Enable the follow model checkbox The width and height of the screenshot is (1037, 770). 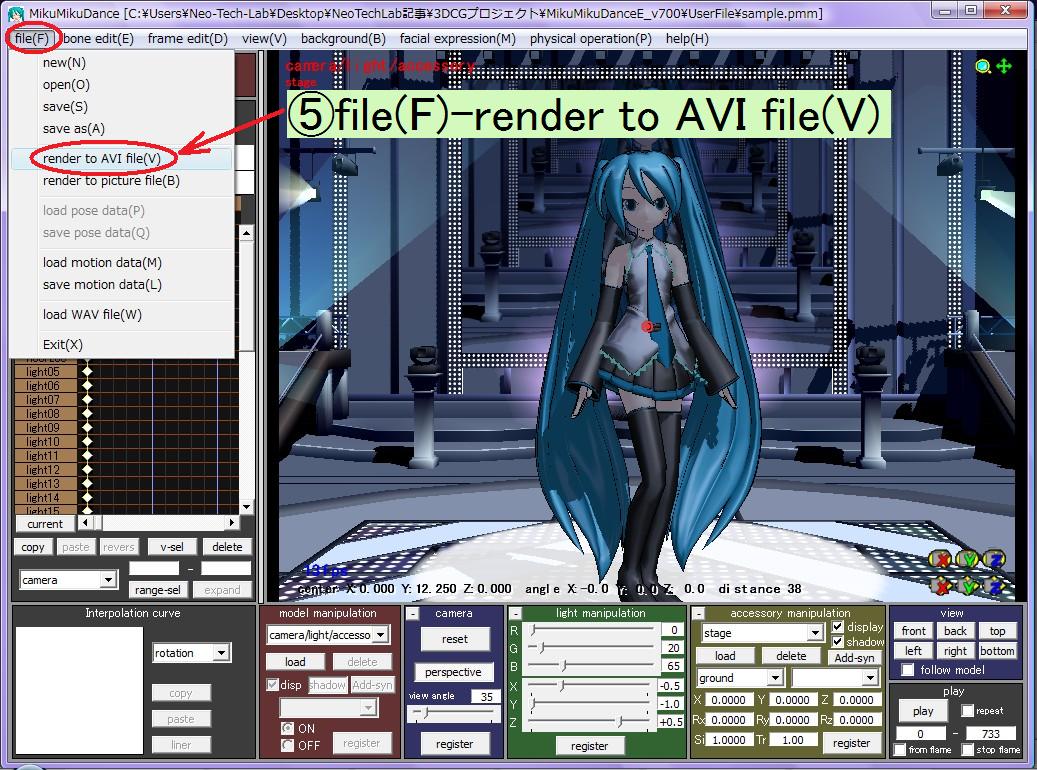(908, 670)
